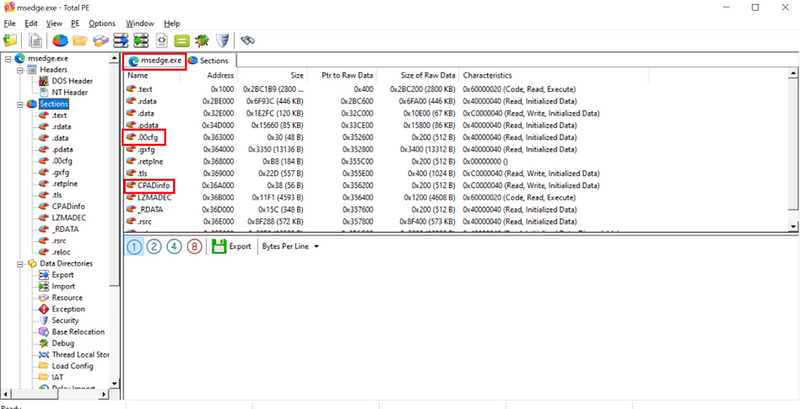Click the green floppy Export icon

pyautogui.click(x=218, y=246)
